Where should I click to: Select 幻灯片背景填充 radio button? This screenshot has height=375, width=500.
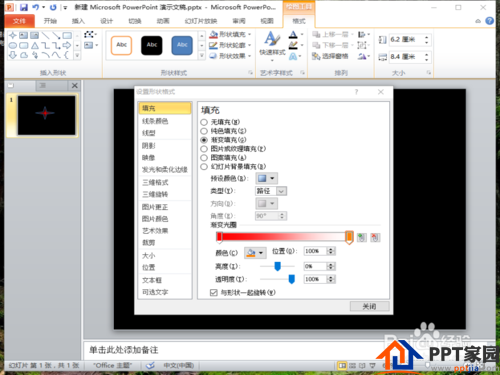point(204,167)
